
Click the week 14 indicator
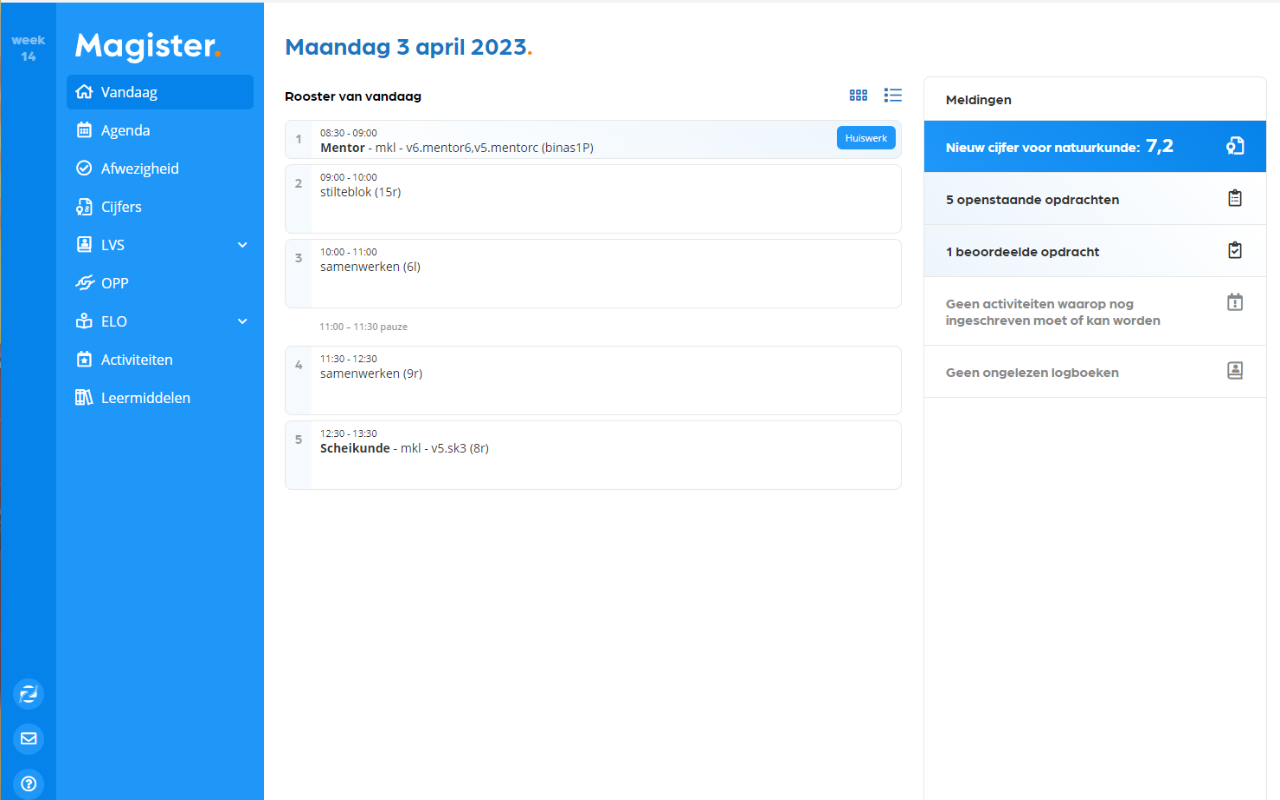tap(28, 48)
